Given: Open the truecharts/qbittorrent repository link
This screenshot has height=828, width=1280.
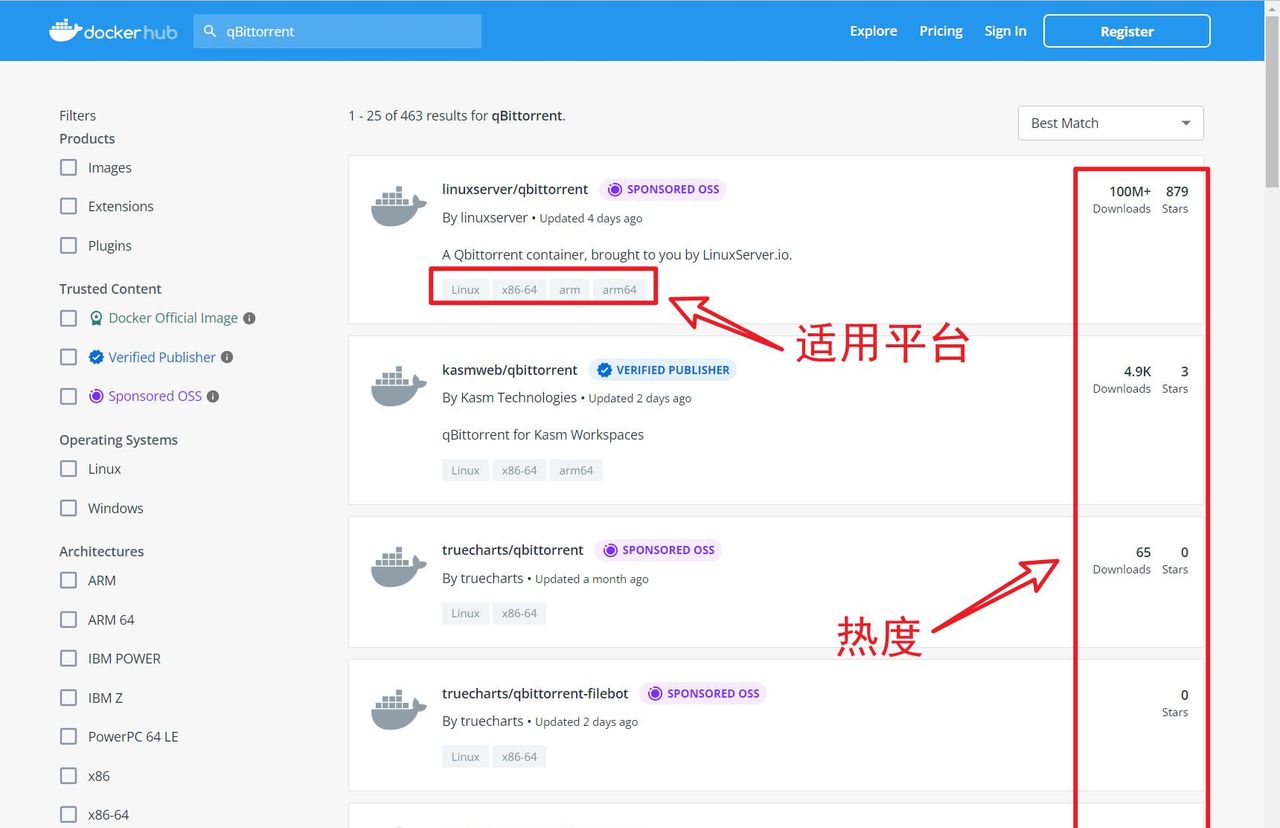Looking at the screenshot, I should pyautogui.click(x=513, y=550).
